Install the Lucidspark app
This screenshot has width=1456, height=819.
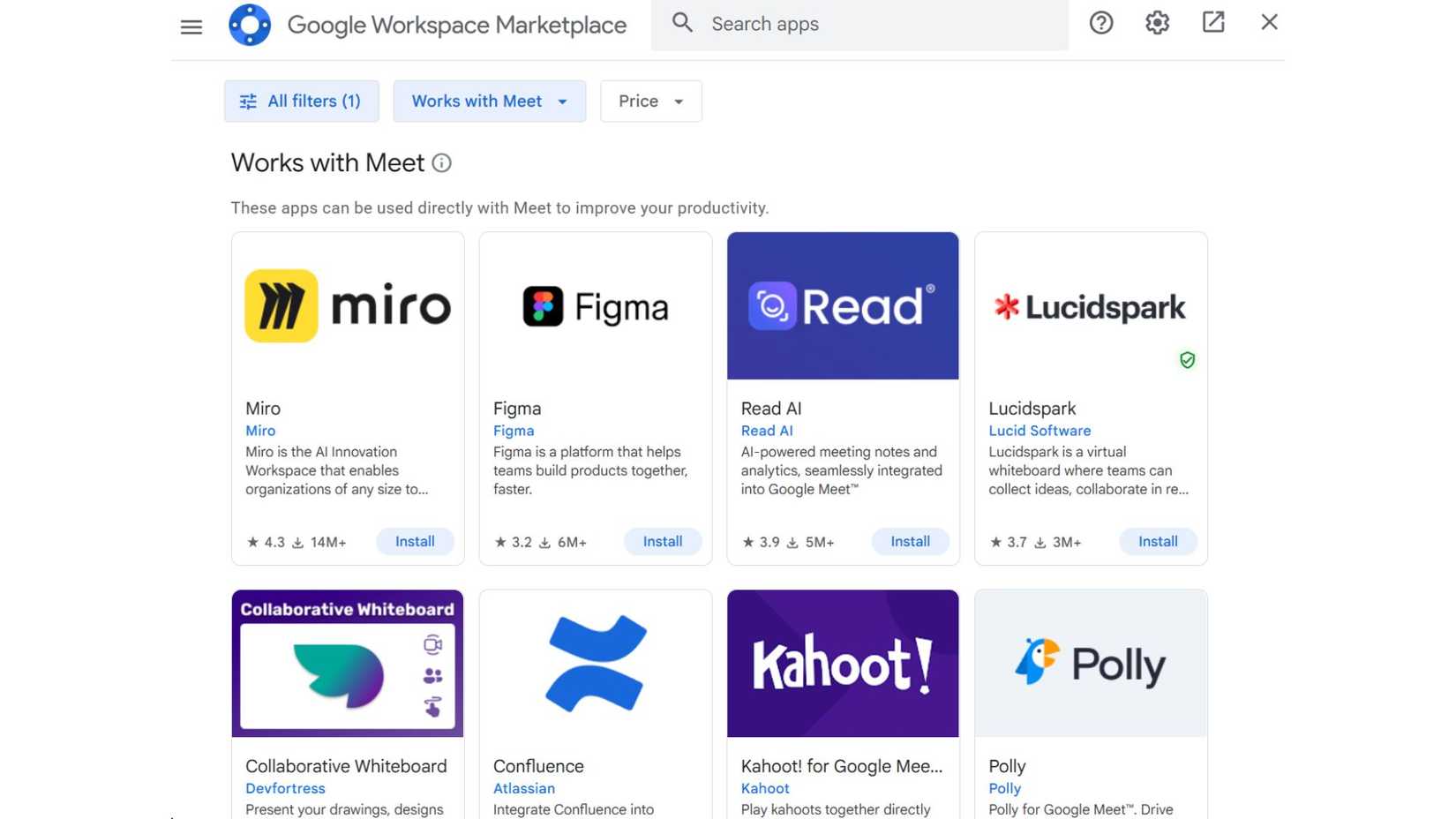point(1158,542)
